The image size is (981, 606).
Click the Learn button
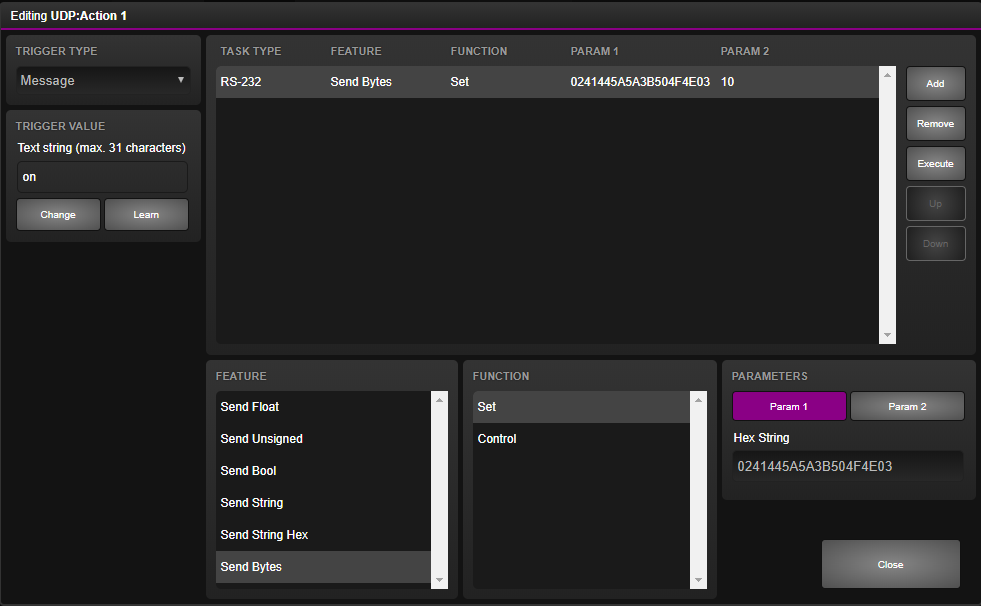pyautogui.click(x=146, y=215)
